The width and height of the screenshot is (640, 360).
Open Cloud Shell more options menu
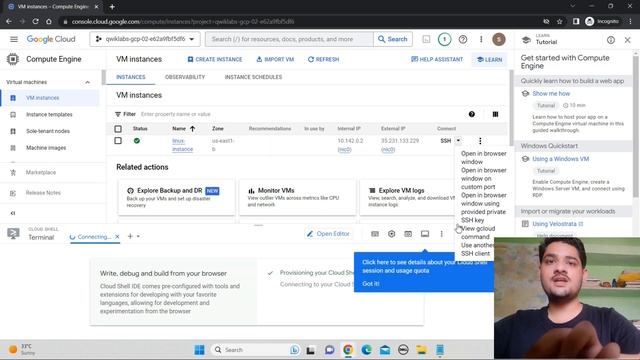click(441, 234)
